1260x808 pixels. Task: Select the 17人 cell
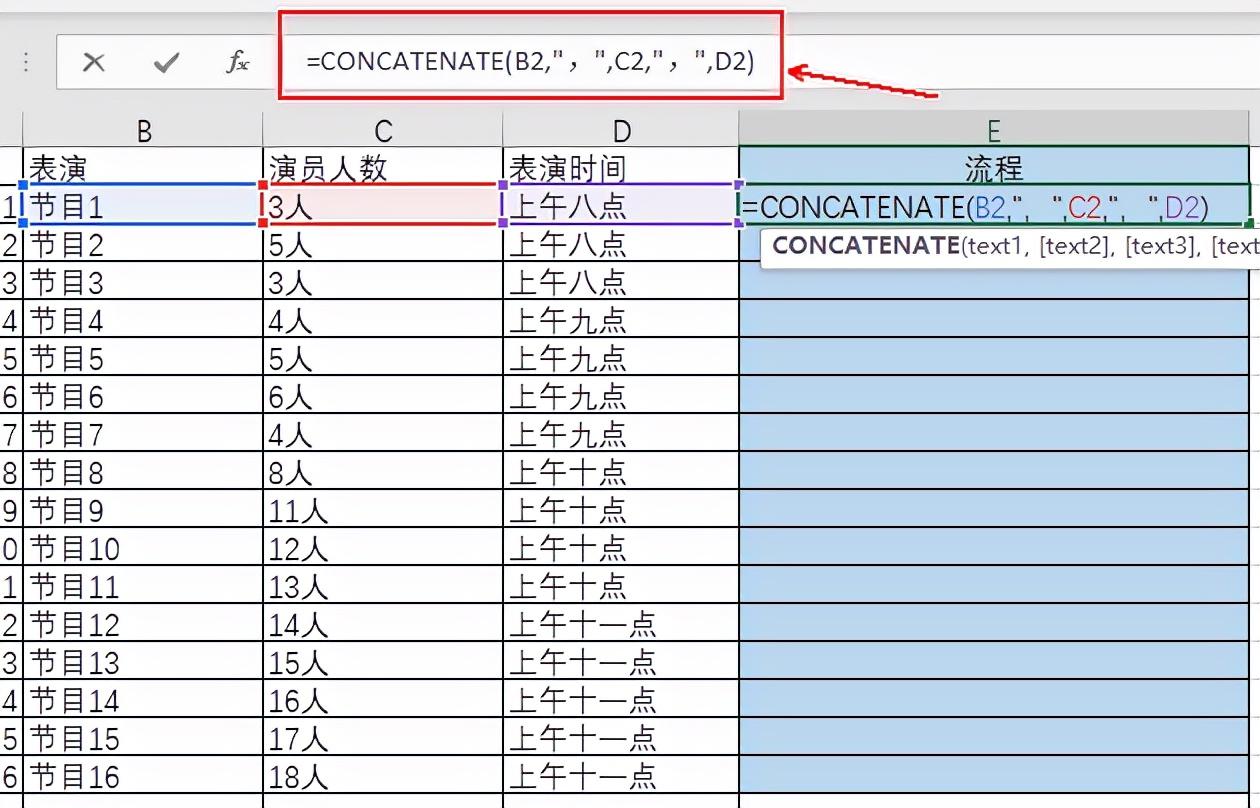tap(383, 738)
